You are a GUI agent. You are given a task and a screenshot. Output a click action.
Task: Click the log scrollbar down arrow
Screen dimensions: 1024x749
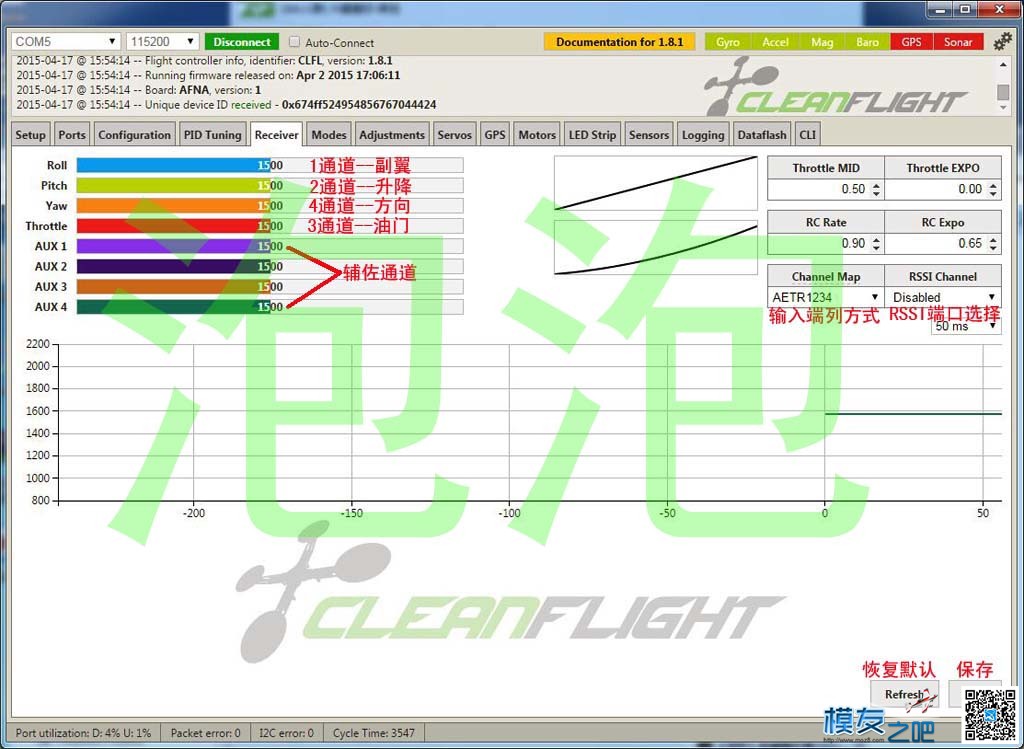point(1003,108)
